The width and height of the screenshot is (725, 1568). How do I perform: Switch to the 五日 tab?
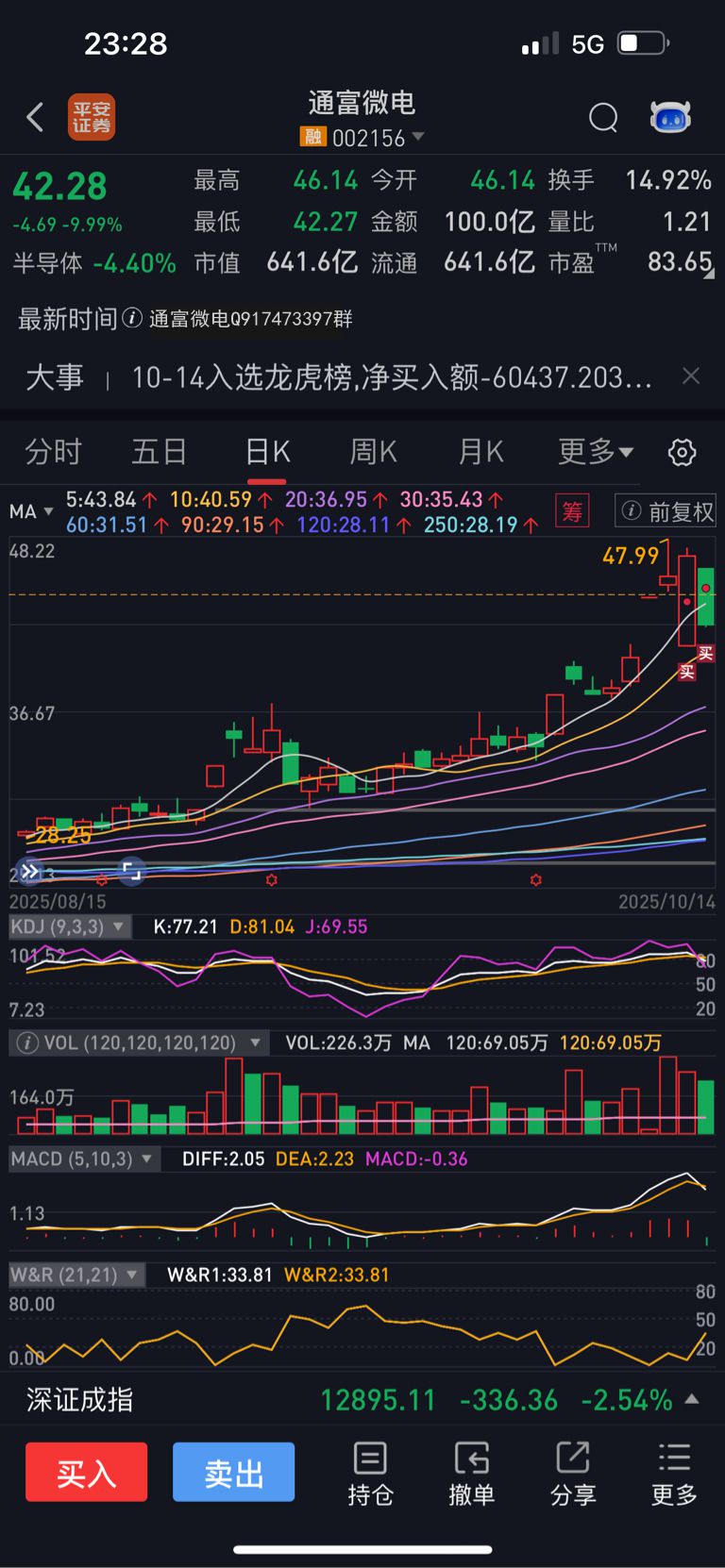[x=159, y=452]
